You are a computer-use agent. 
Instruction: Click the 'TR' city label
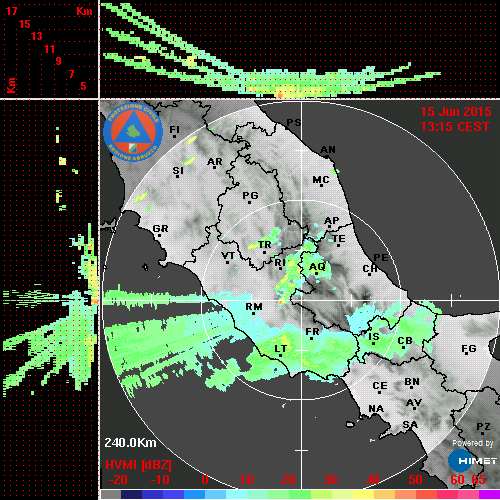[265, 245]
